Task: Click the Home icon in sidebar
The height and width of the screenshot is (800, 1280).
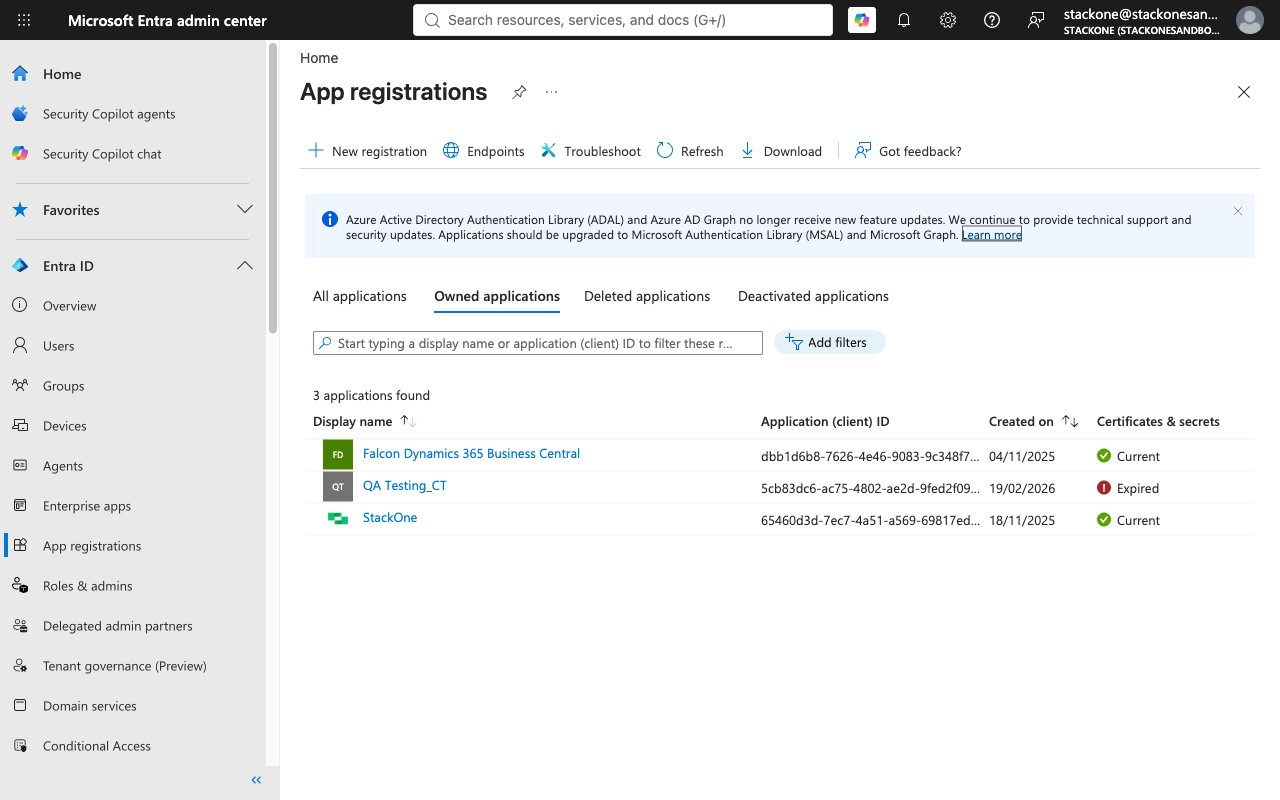Action: point(20,74)
